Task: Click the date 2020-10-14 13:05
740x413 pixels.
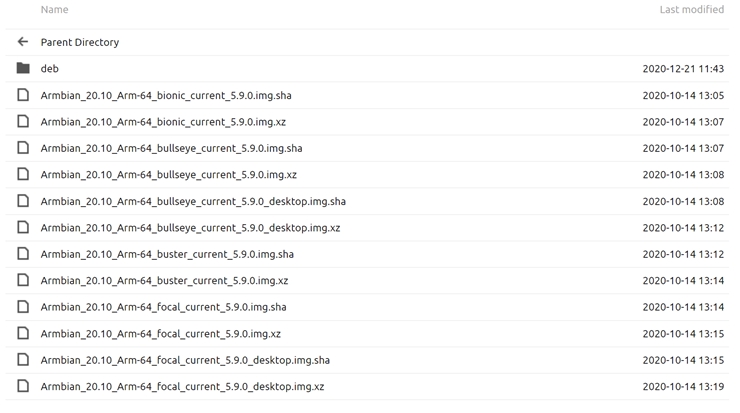Action: [x=683, y=95]
